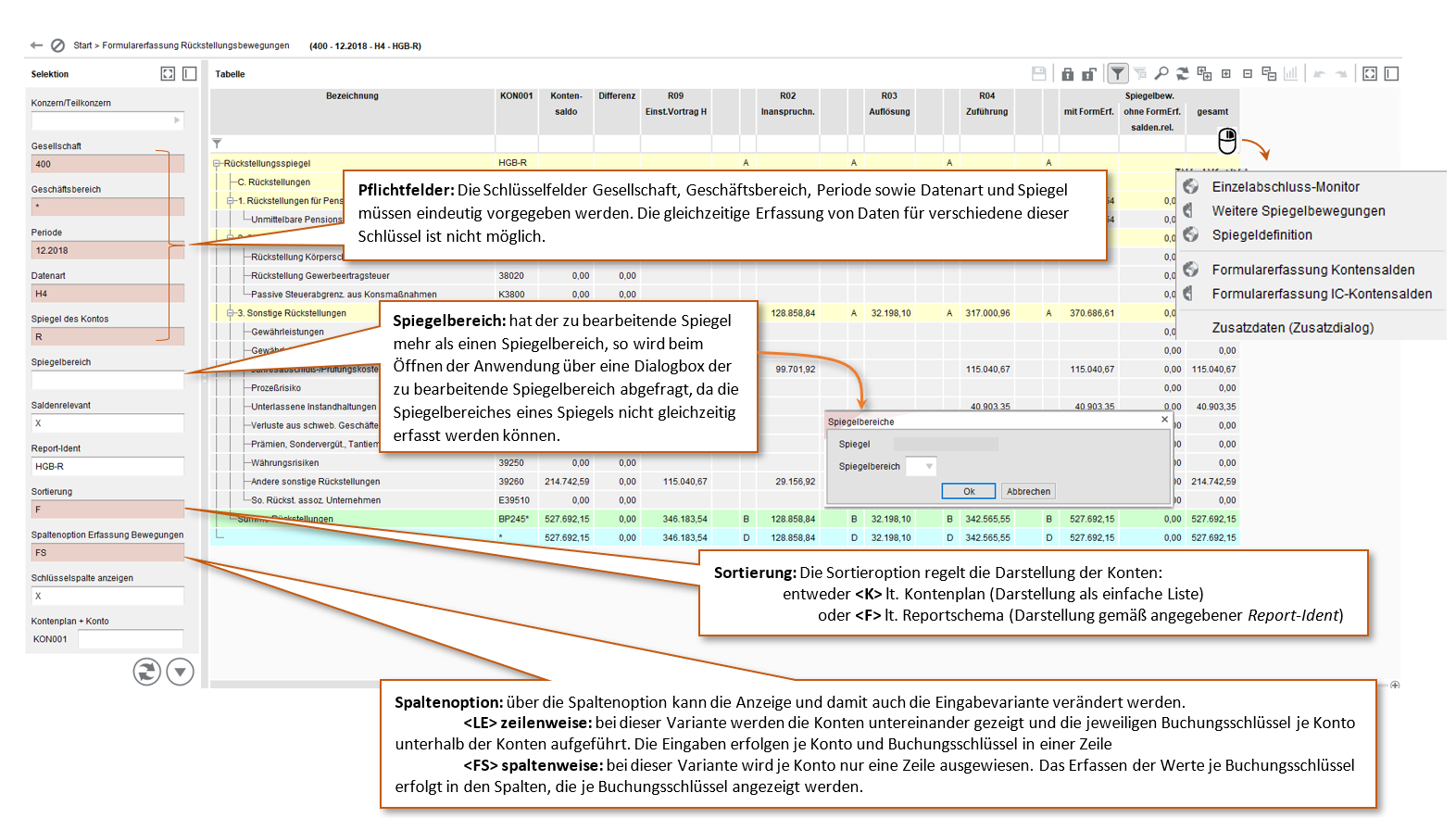Click the clear-filter funnel icon in the toolbar
The height and width of the screenshot is (818, 1456).
click(x=1139, y=73)
